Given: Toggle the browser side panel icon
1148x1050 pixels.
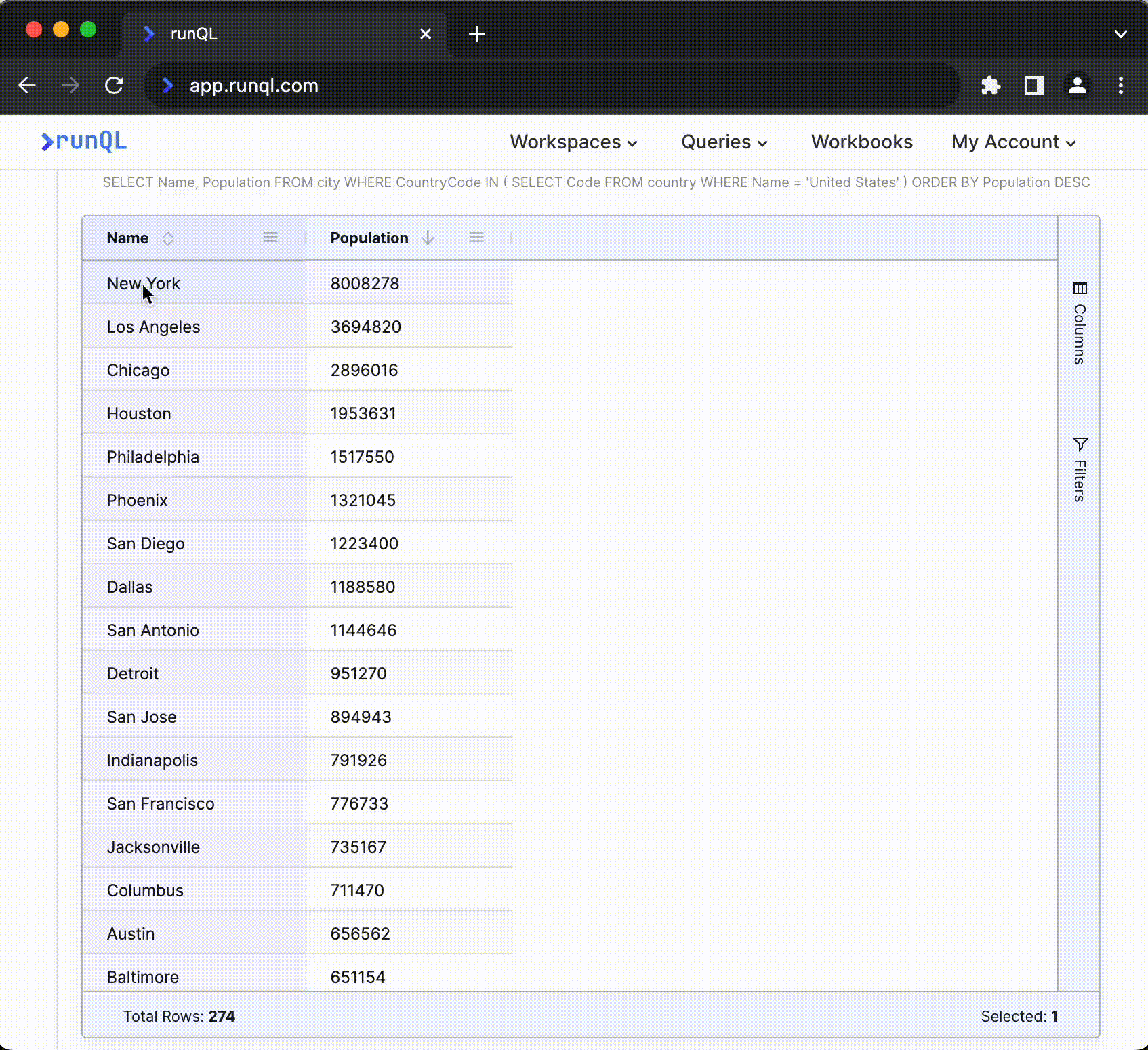Looking at the screenshot, I should [1033, 86].
